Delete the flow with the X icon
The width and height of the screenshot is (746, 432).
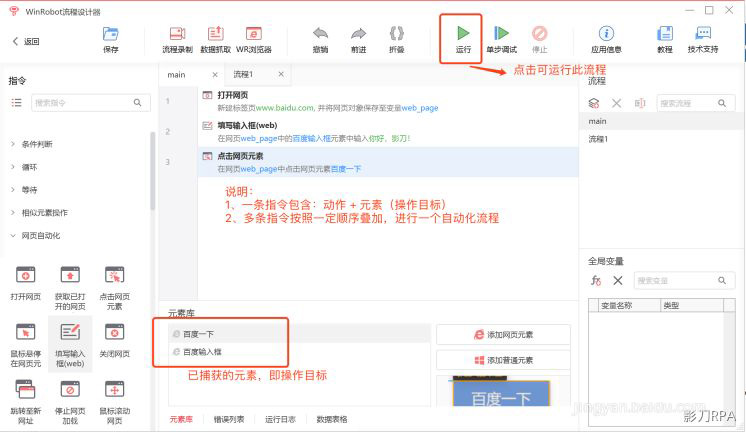click(617, 103)
